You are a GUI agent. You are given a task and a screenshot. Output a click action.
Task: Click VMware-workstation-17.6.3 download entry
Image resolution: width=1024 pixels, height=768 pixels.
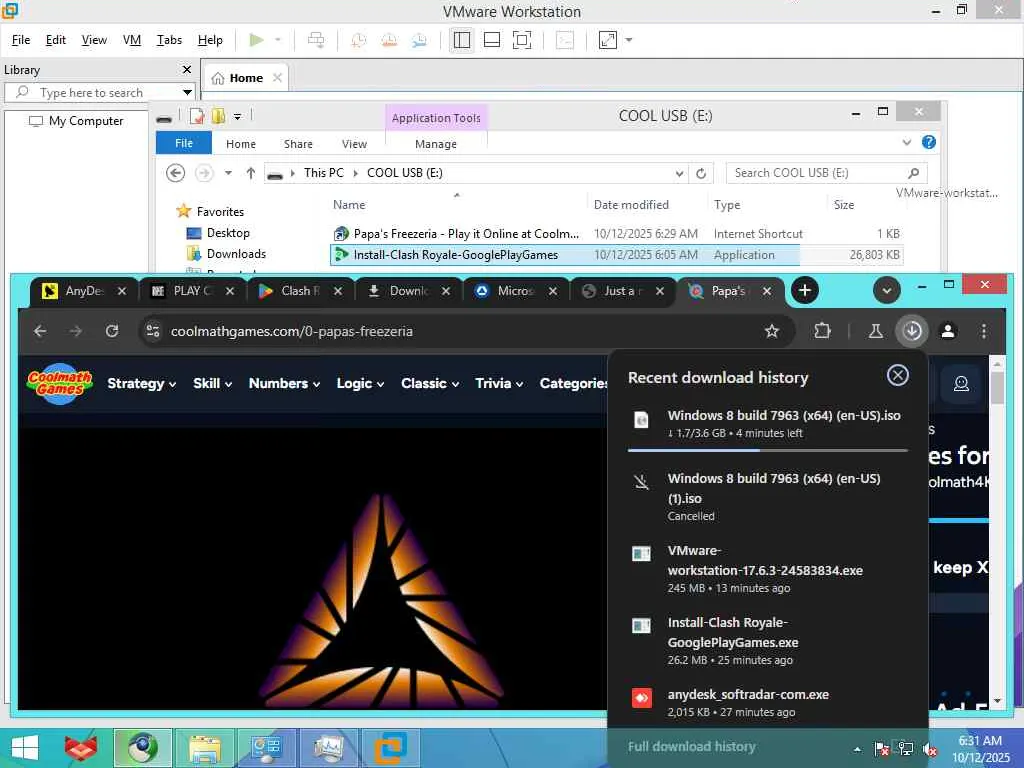point(768,569)
